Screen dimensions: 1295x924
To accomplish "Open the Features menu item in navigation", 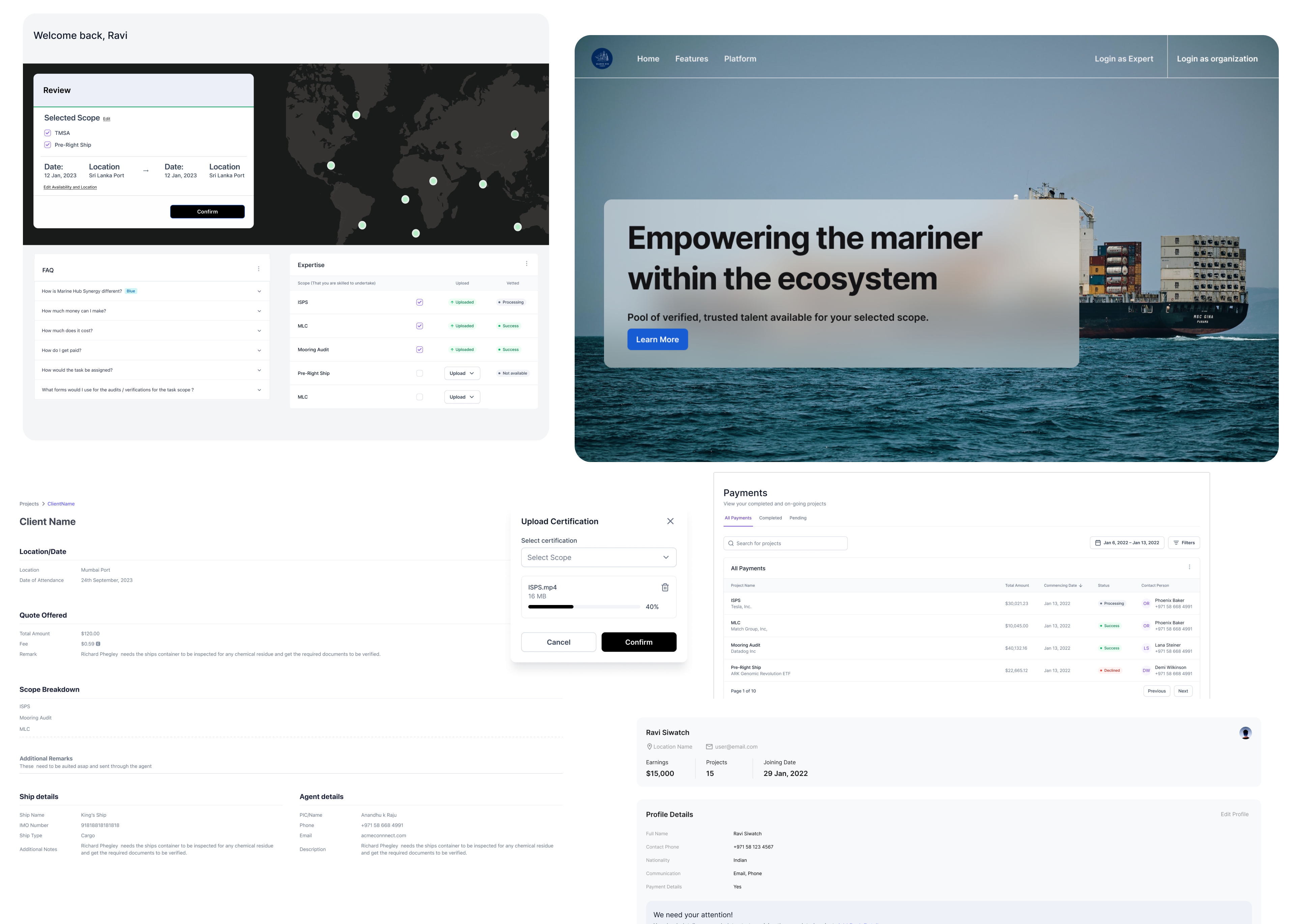I will (691, 59).
